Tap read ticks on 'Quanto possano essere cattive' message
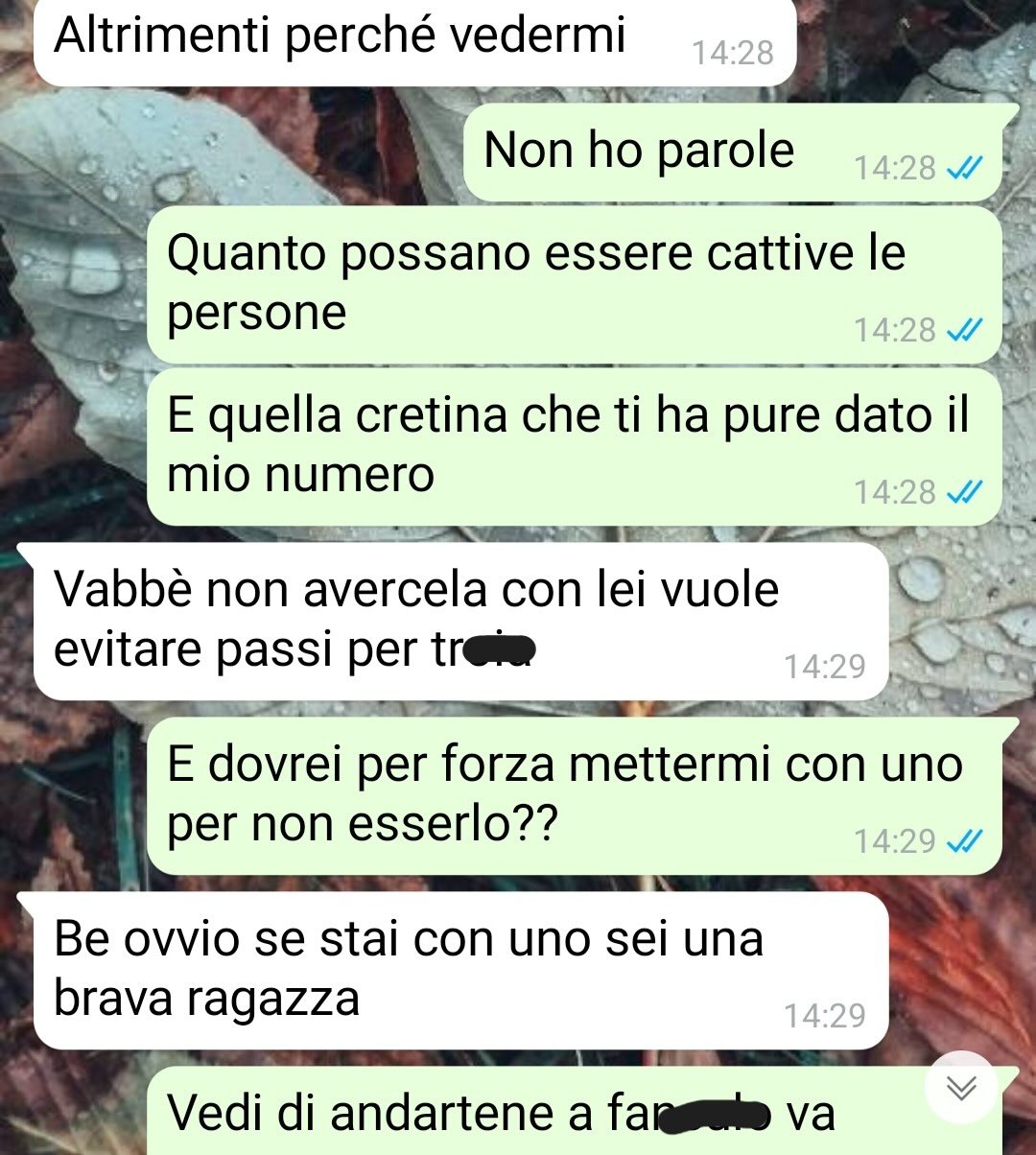Viewport: 1036px width, 1155px height. pyautogui.click(x=963, y=331)
